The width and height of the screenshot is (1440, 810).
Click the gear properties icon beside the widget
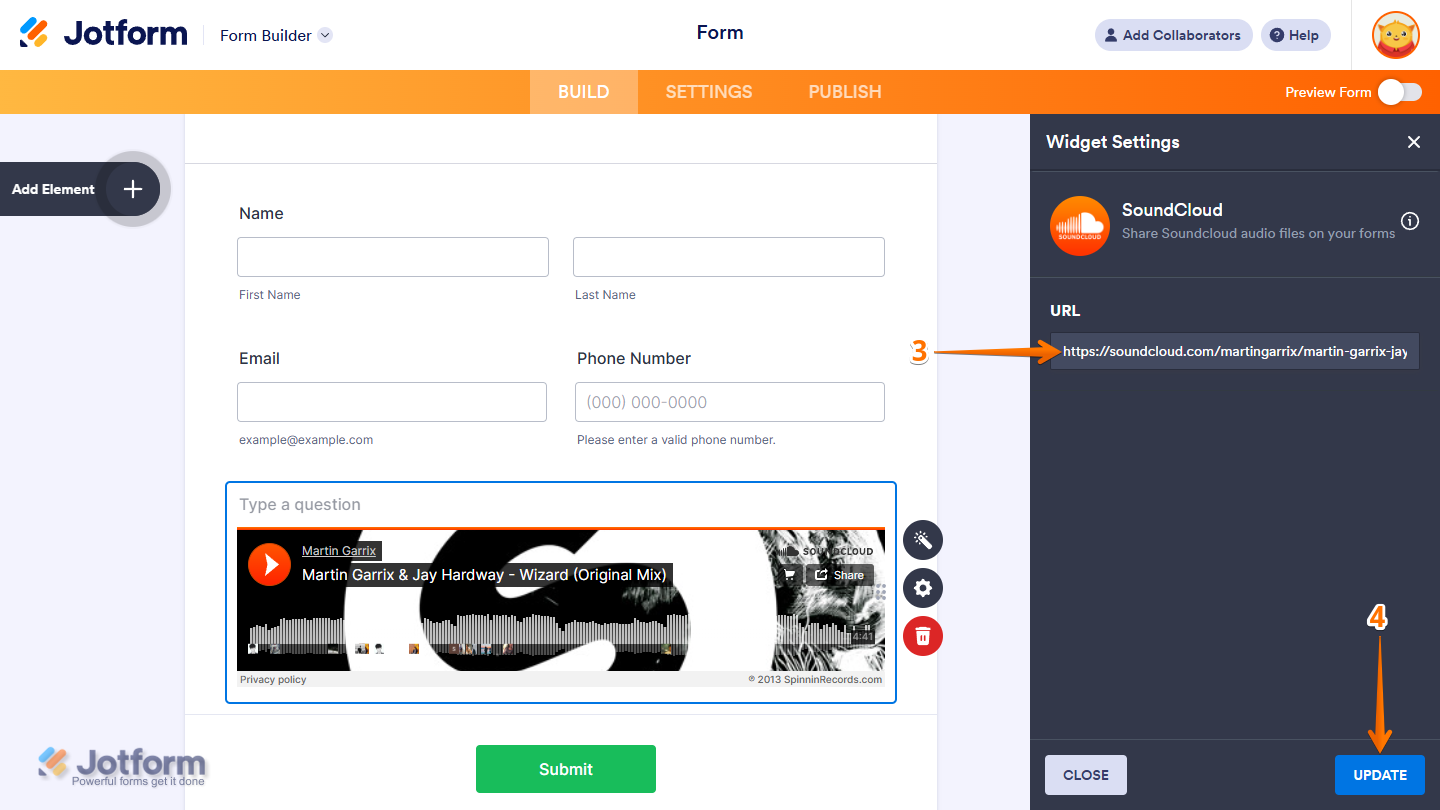(x=922, y=588)
